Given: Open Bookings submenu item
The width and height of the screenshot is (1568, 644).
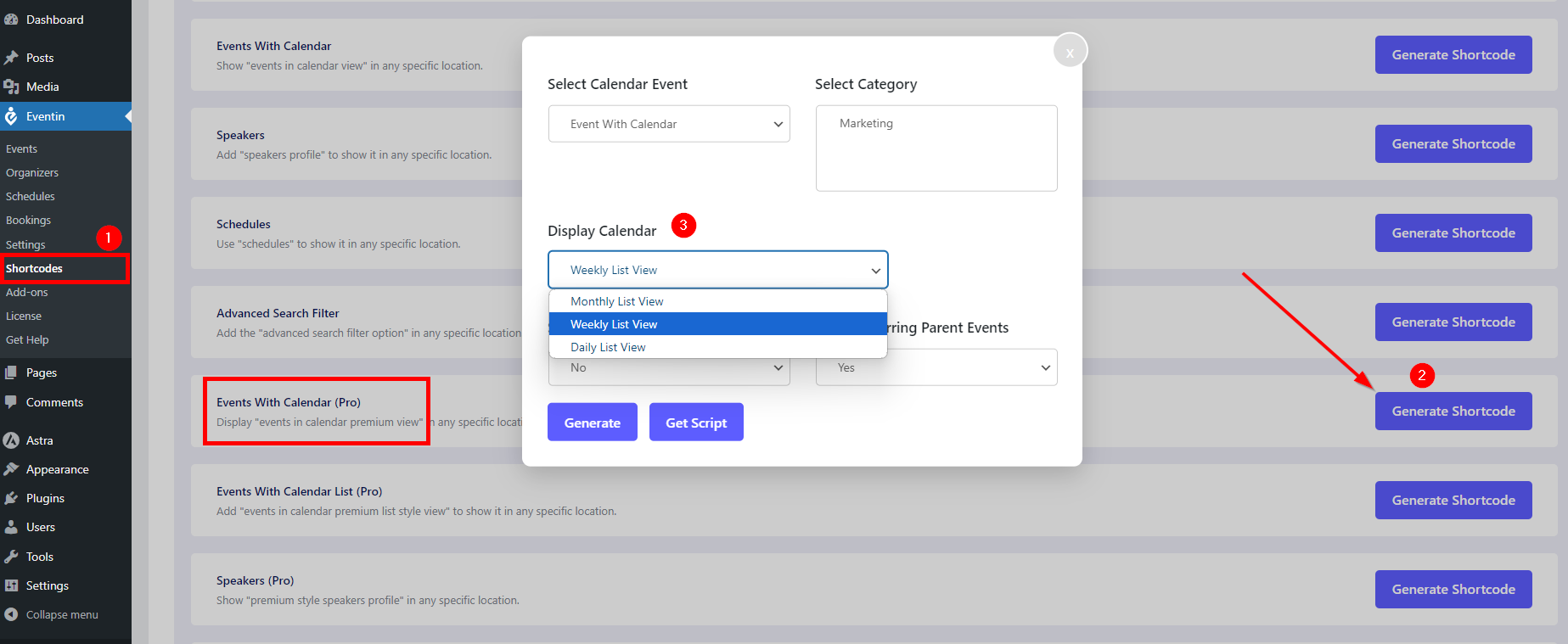Looking at the screenshot, I should [29, 220].
